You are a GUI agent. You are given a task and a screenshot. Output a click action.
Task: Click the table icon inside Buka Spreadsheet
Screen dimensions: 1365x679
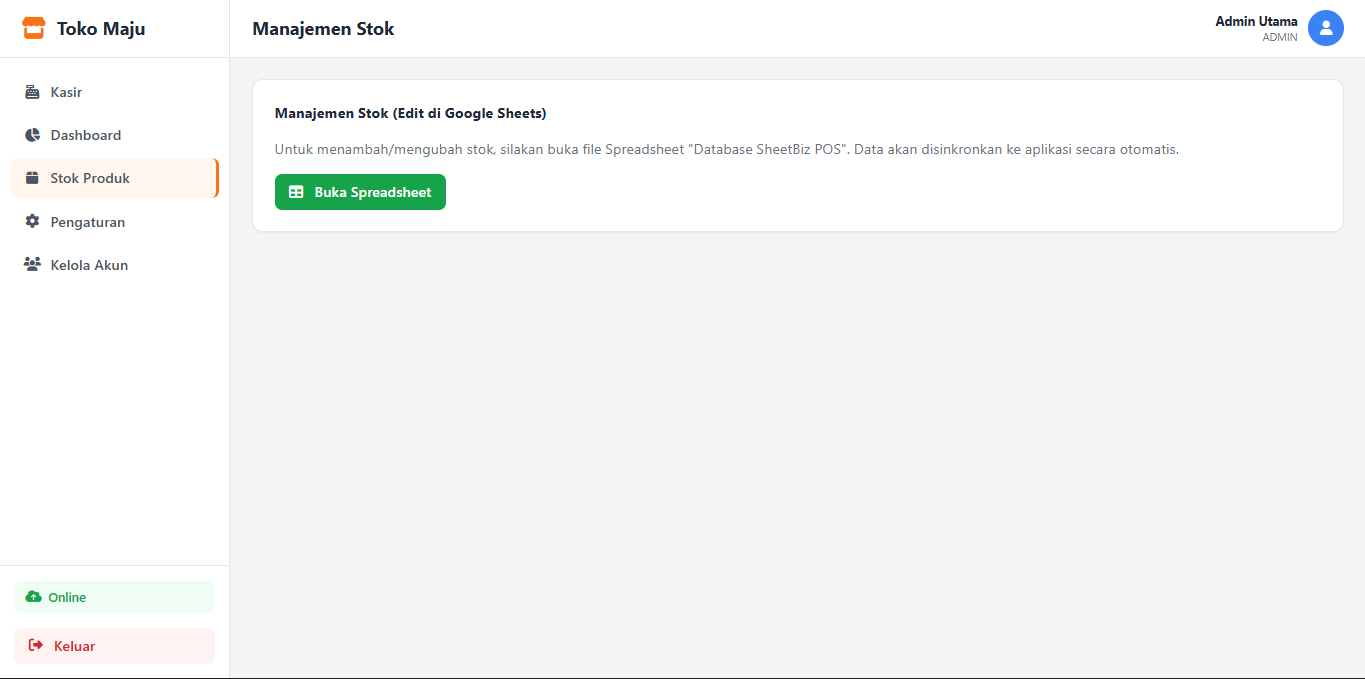coord(296,192)
